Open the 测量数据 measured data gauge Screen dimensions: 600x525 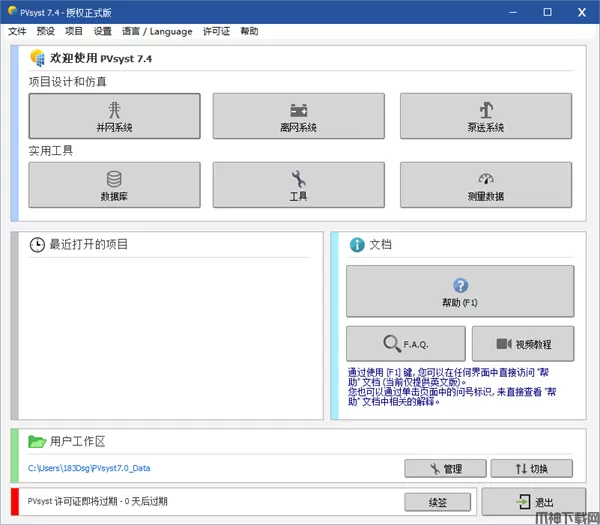[x=486, y=185]
